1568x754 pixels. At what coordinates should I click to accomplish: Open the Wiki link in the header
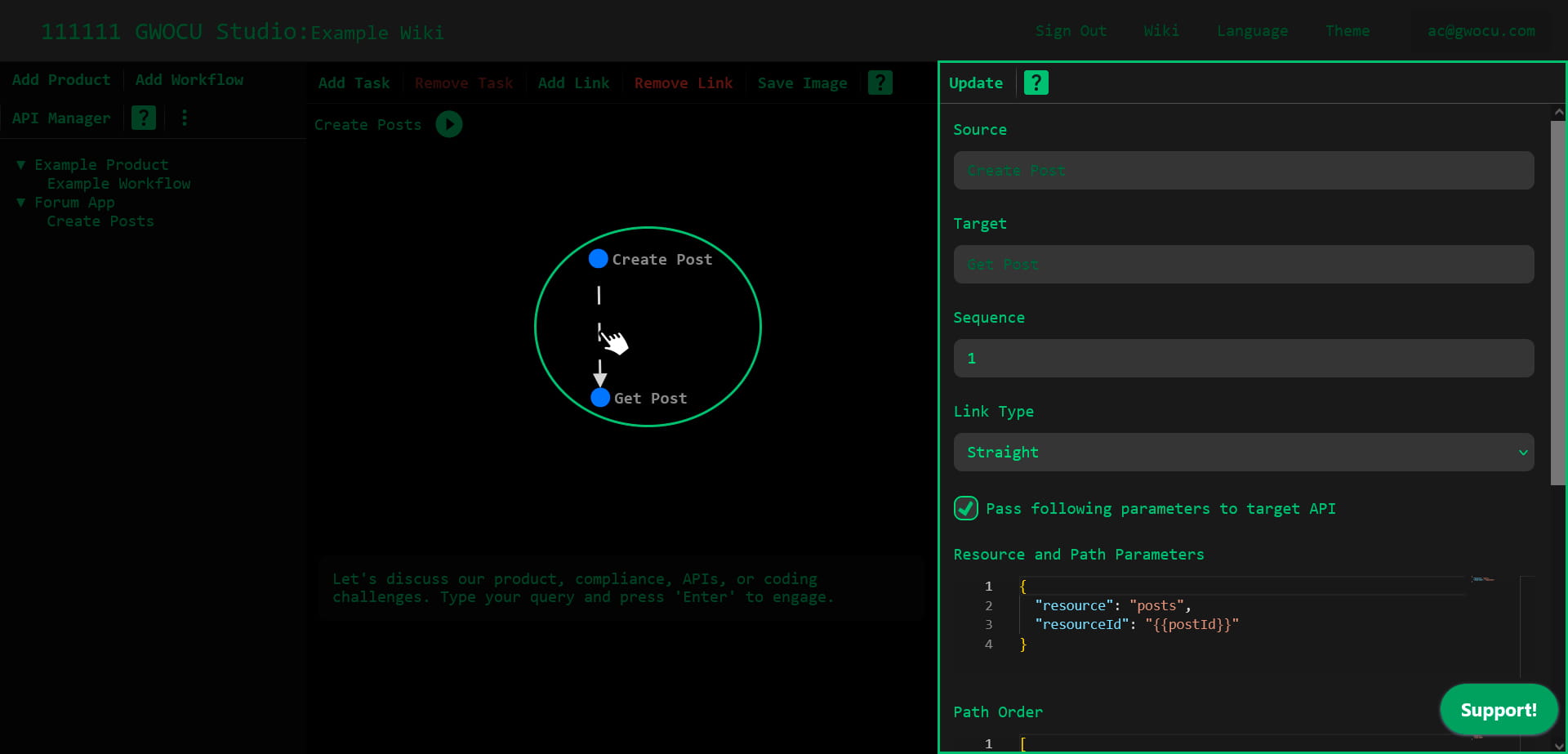[x=1161, y=31]
